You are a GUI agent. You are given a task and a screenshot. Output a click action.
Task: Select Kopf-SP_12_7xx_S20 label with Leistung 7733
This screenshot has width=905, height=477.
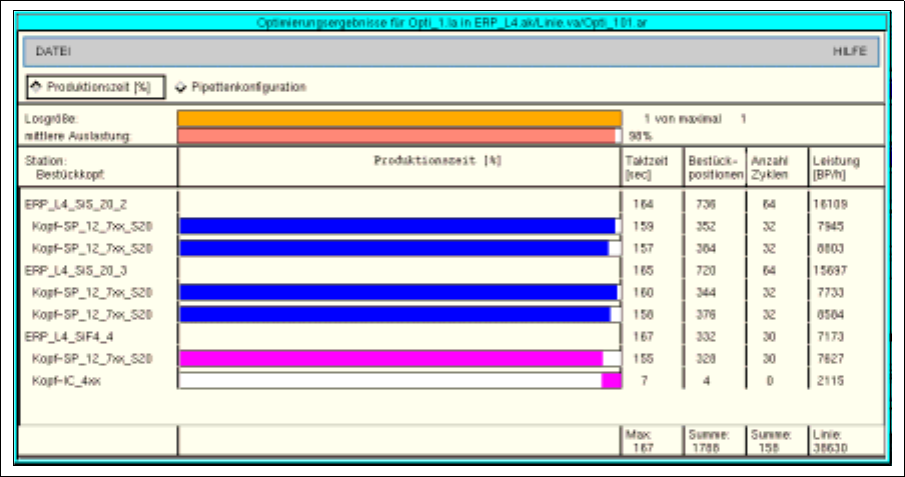point(92,292)
